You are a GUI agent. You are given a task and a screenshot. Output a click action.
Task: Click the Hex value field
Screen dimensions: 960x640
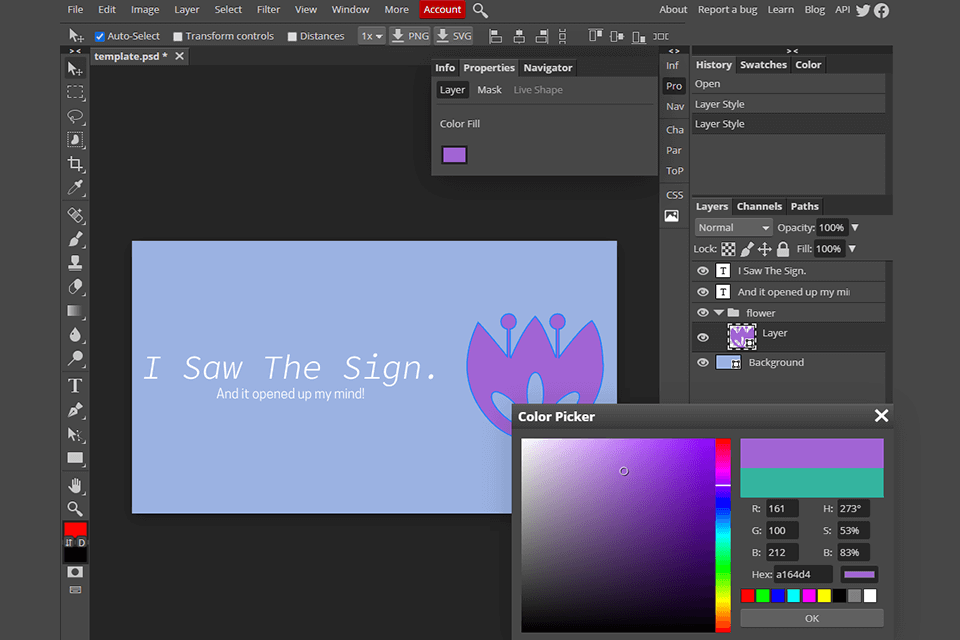click(804, 574)
